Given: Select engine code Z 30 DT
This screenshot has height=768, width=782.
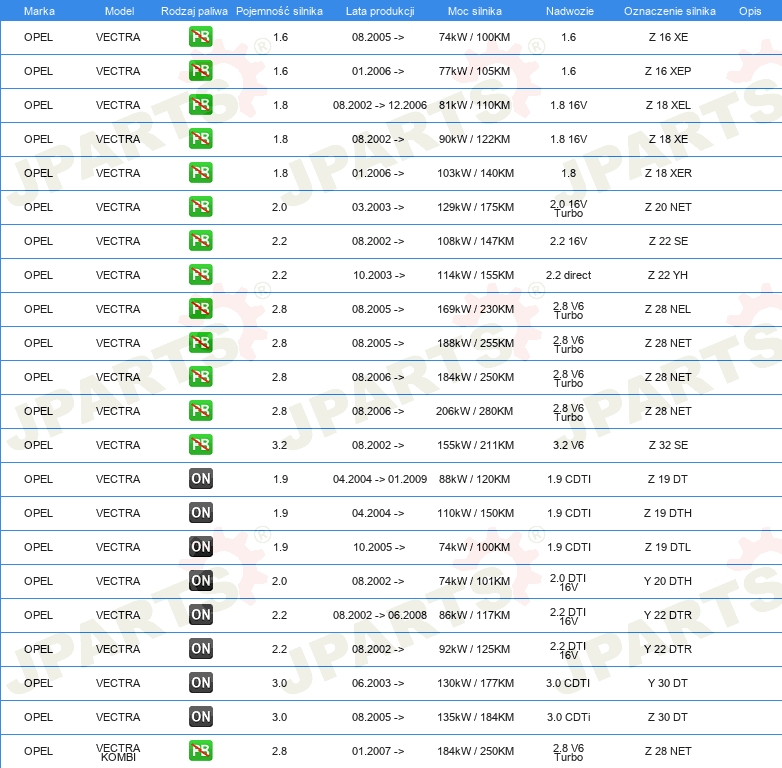Looking at the screenshot, I should [x=668, y=717].
